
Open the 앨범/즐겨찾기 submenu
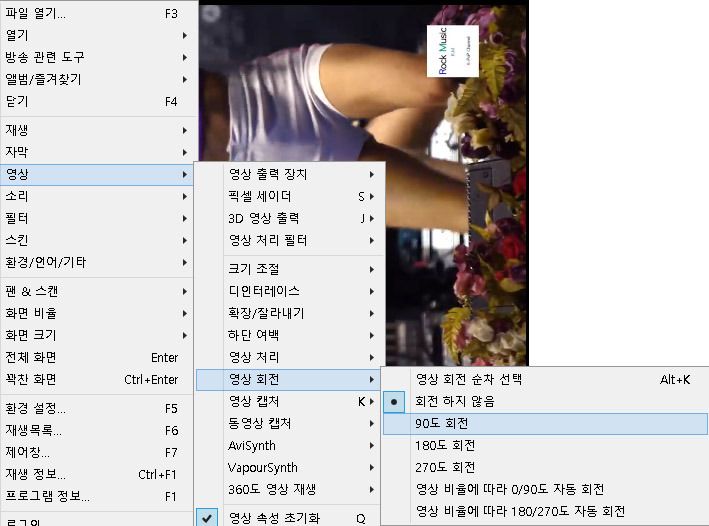97,80
